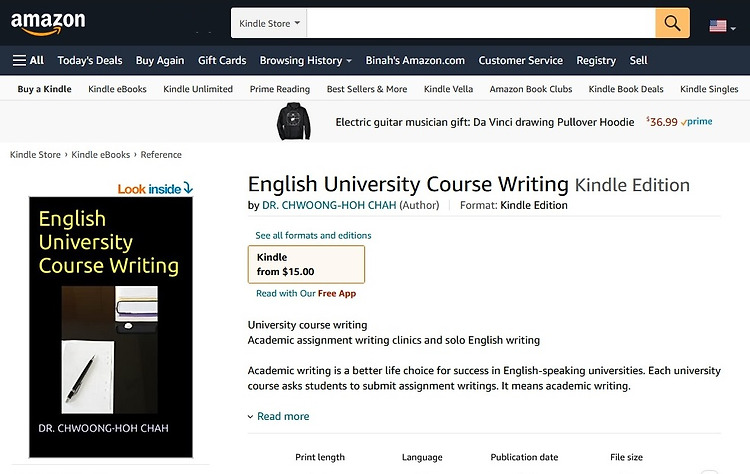Open author DR. CHWOONG-HOH CHAH link
The width and height of the screenshot is (750, 474).
point(329,205)
